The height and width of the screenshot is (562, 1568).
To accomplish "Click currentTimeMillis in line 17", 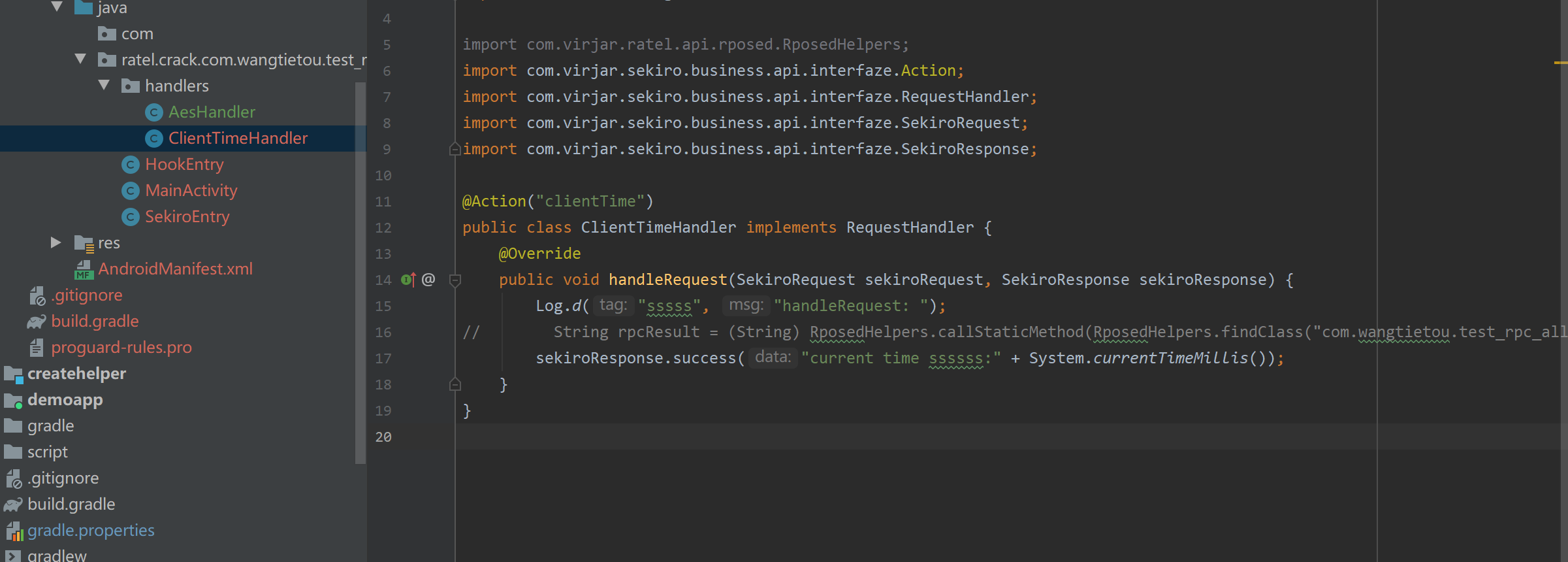I will 1170,358.
